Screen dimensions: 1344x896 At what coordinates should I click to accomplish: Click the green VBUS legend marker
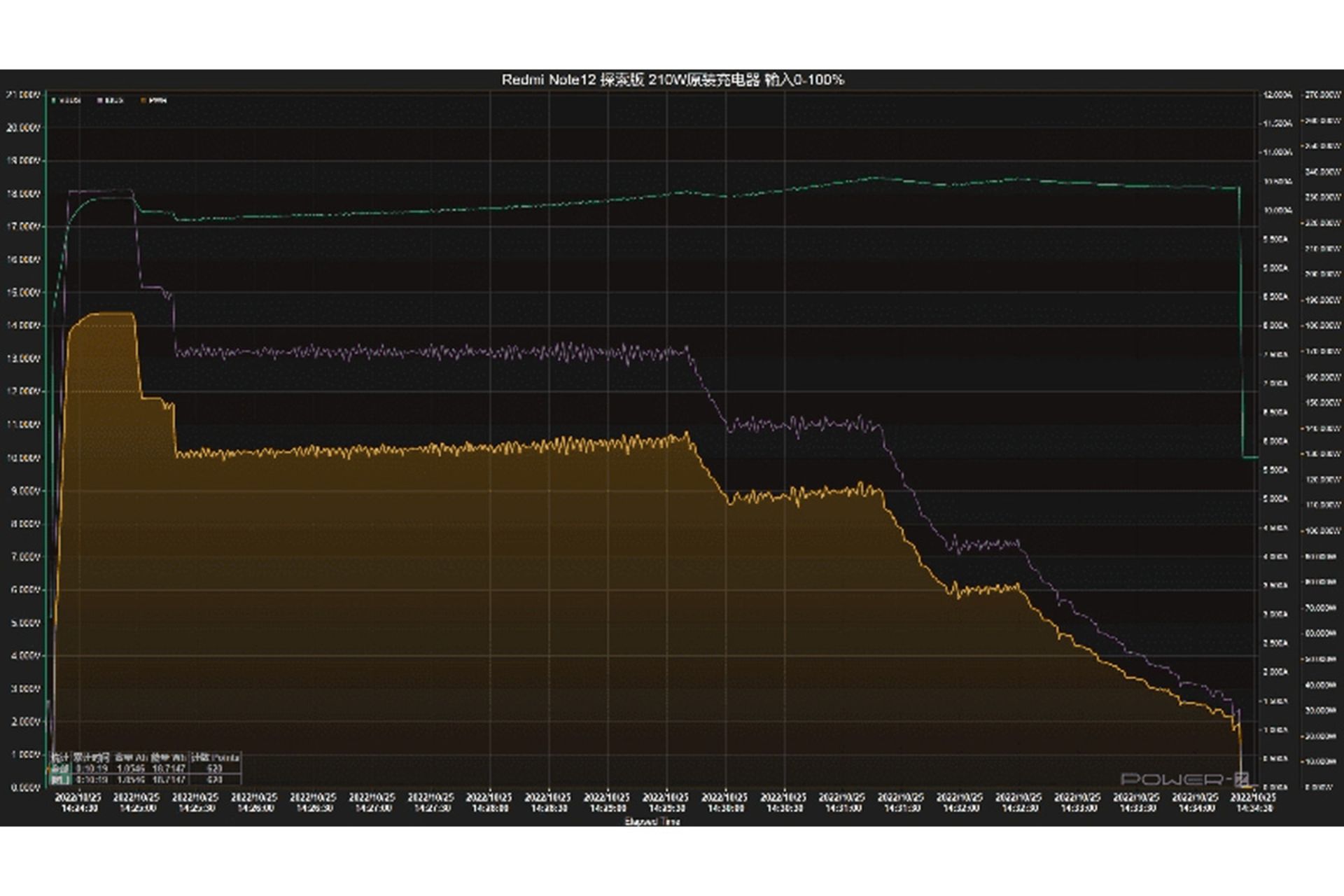54,101
